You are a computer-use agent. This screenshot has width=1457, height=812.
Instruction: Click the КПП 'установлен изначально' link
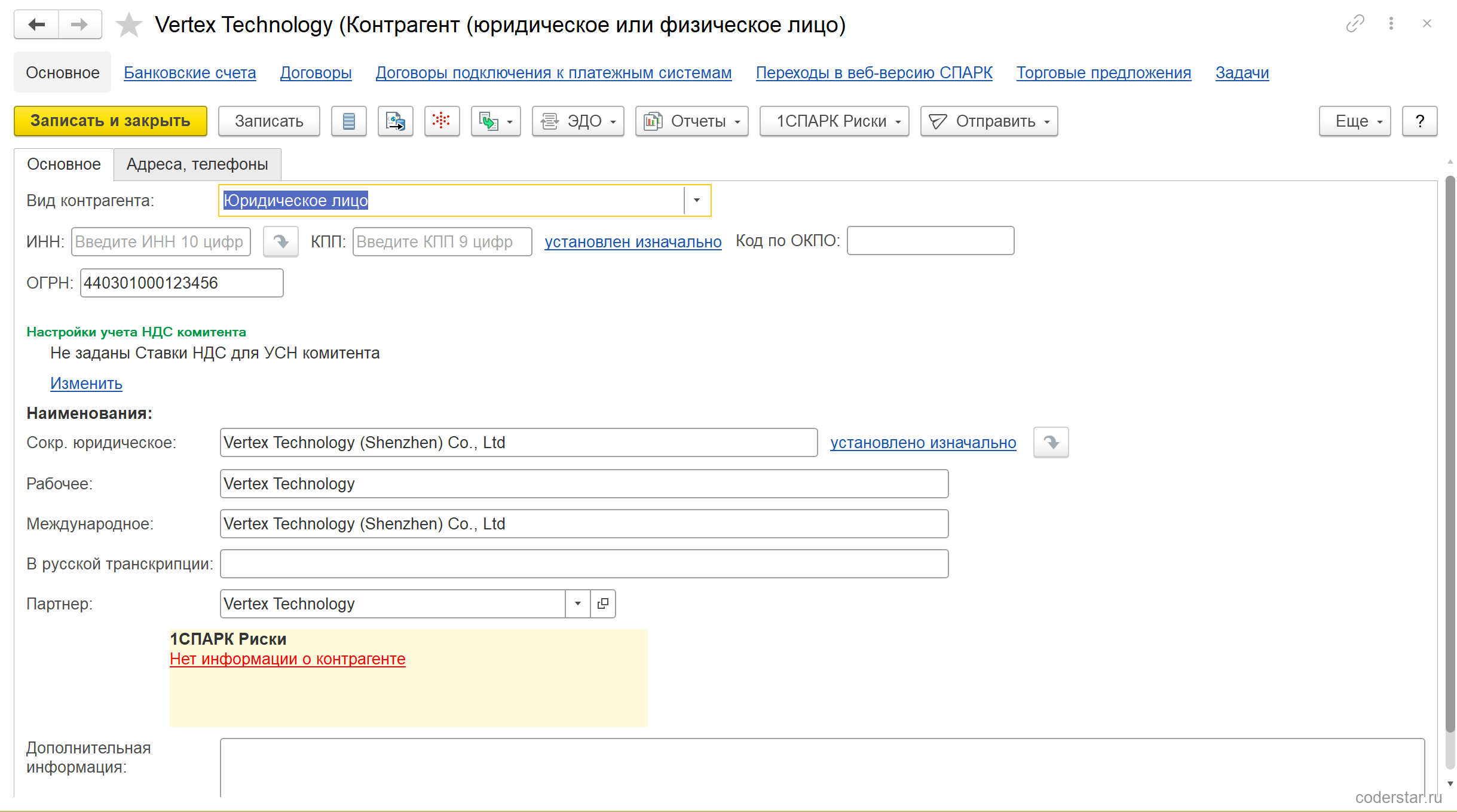pyautogui.click(x=633, y=242)
